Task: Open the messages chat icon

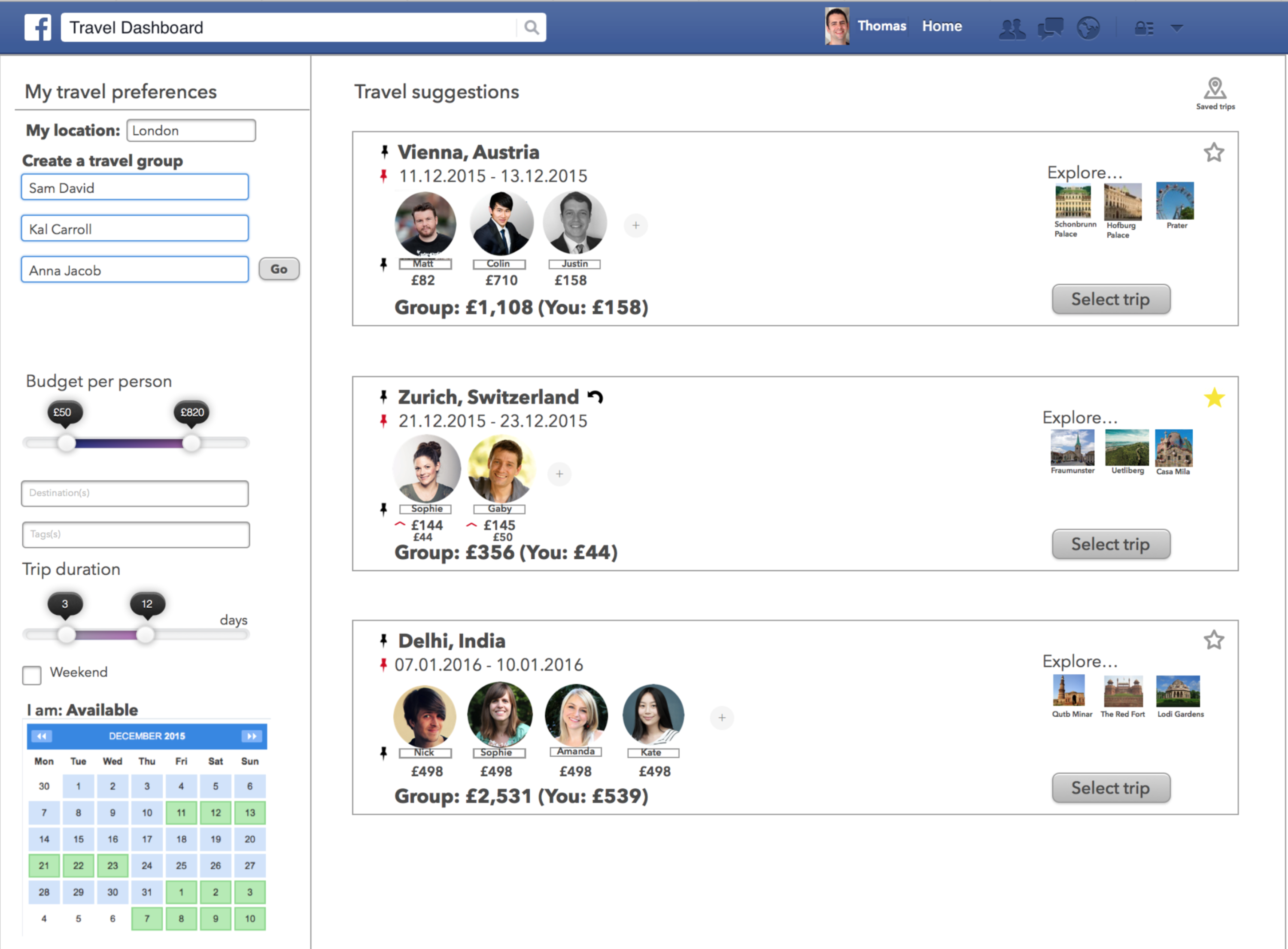Action: pyautogui.click(x=1050, y=28)
